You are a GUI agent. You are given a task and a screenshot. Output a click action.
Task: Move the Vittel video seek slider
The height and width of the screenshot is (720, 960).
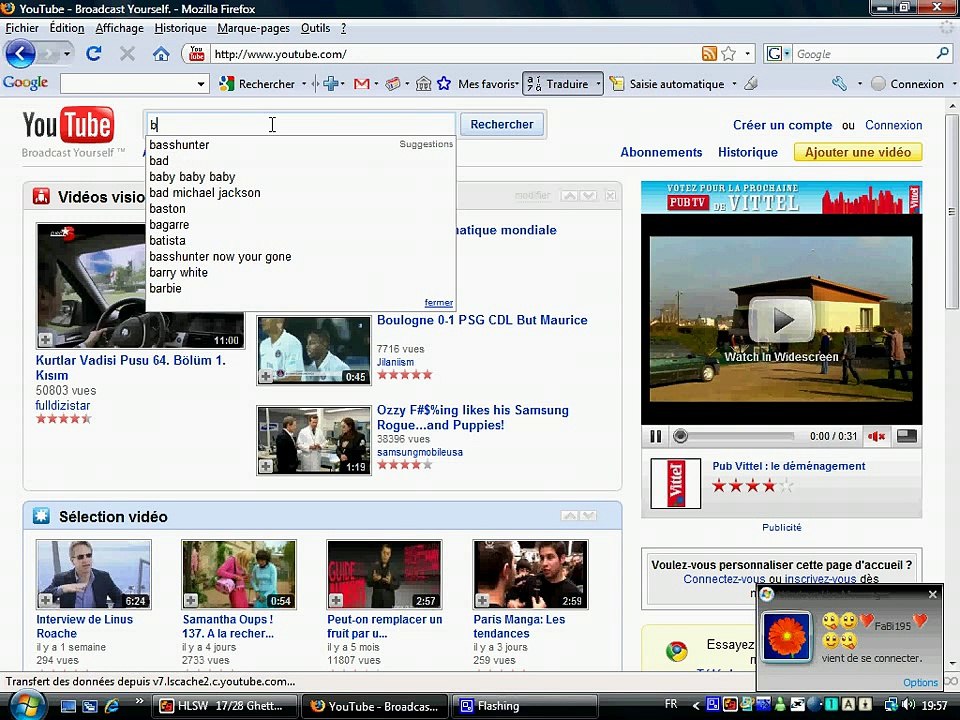(680, 436)
